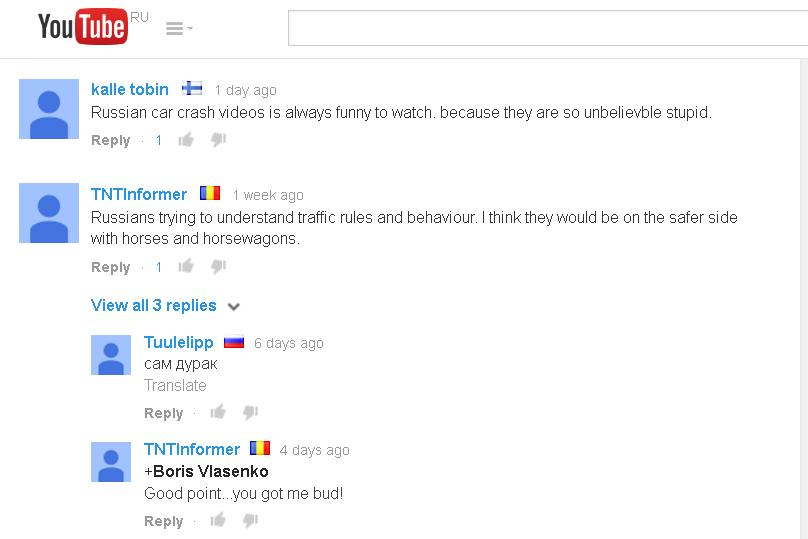Open kalle tobin's channel name link

[129, 89]
